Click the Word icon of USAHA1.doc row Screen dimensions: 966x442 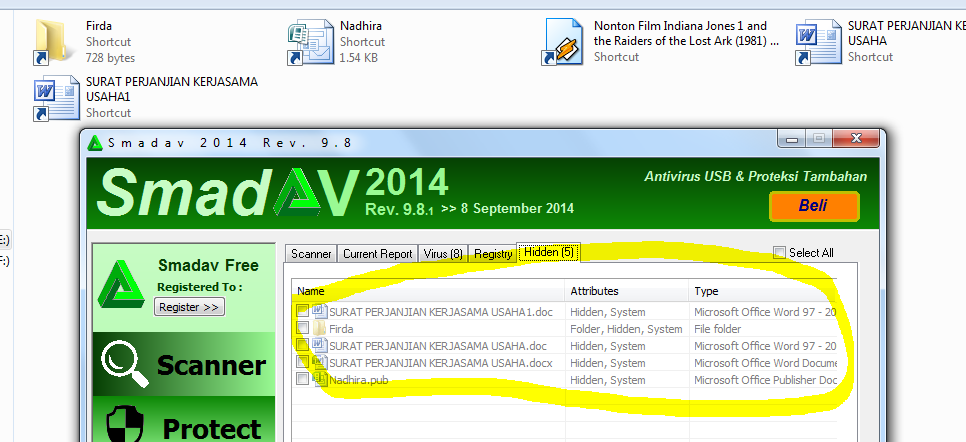[319, 311]
